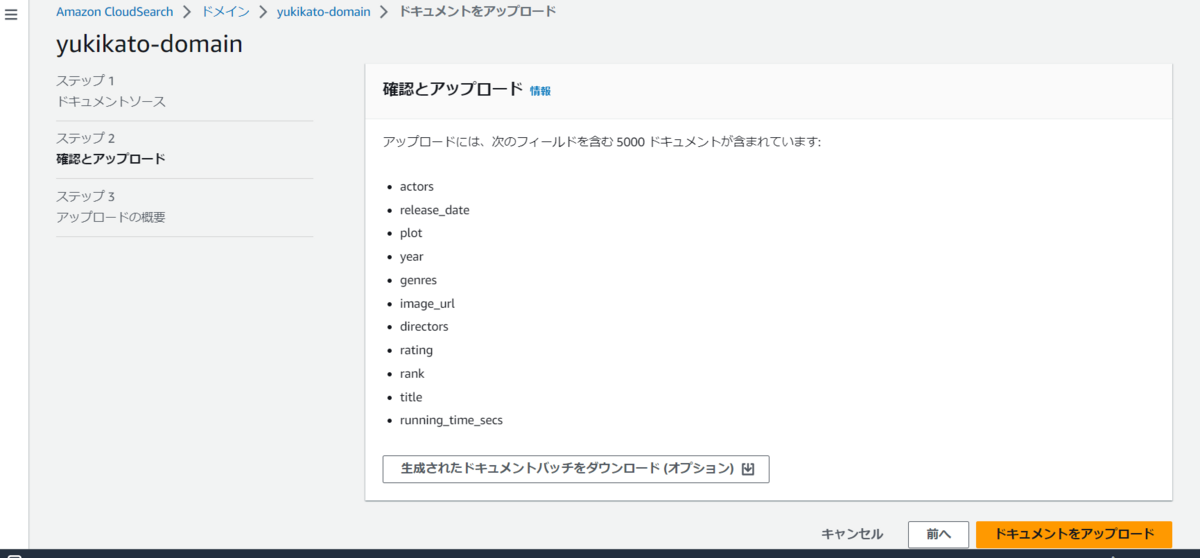Click キャンセル to cancel upload
This screenshot has width=1200, height=558.
click(x=852, y=534)
